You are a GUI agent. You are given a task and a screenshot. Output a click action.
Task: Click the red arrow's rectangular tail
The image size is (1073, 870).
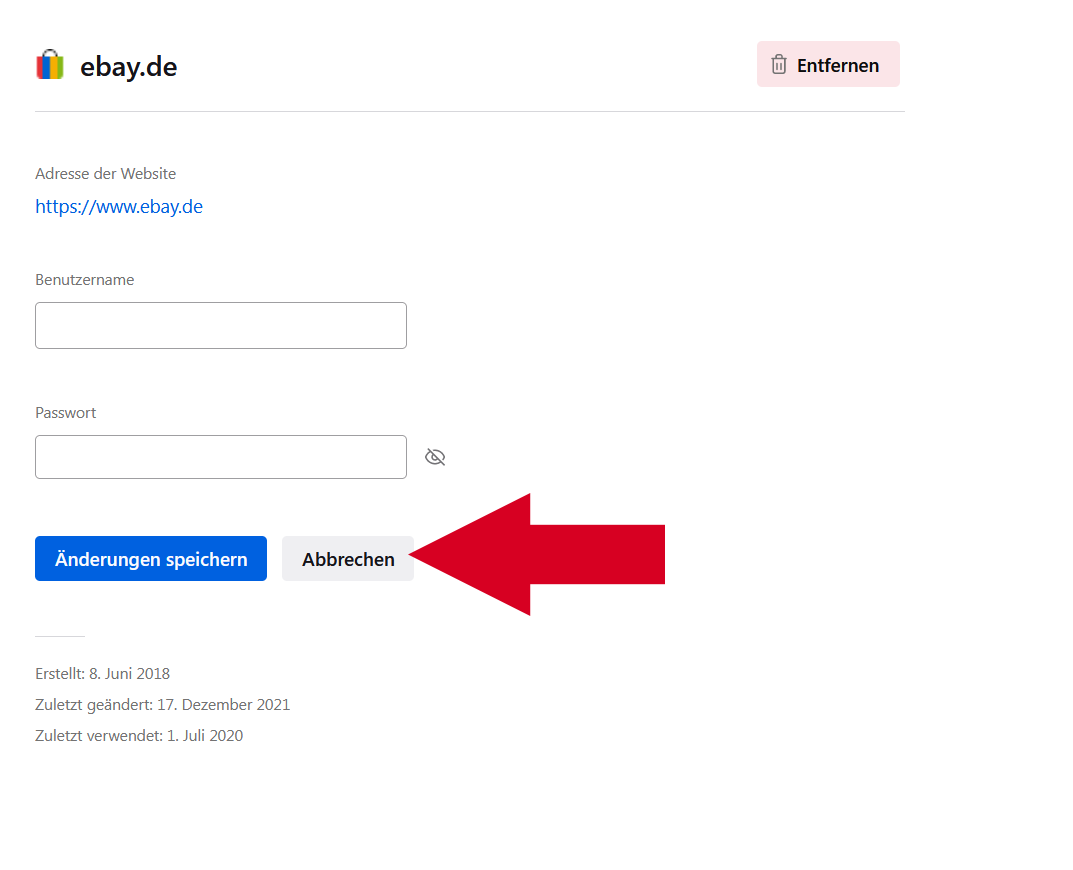click(597, 554)
